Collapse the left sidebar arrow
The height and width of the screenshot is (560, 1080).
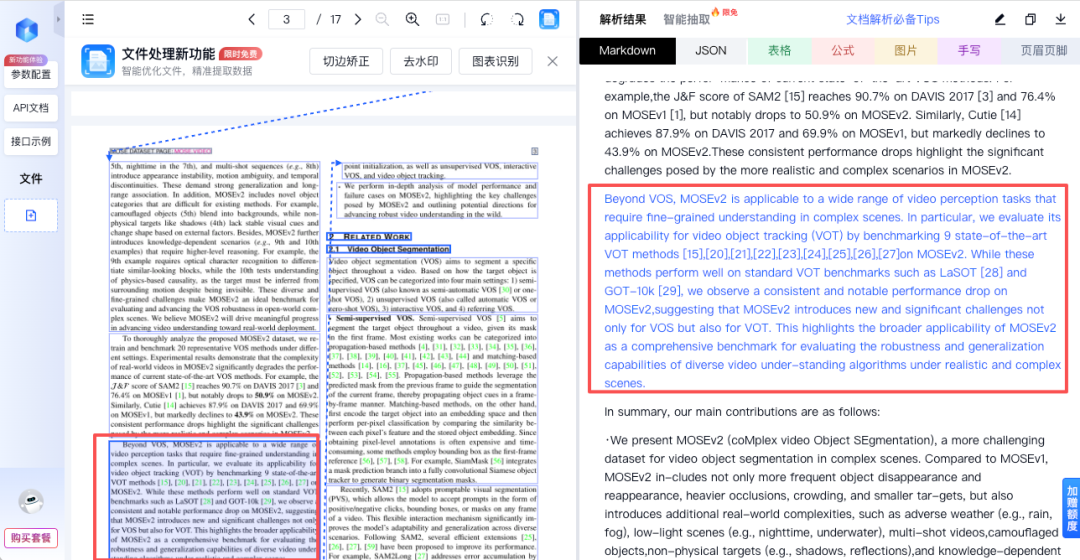(59, 19)
